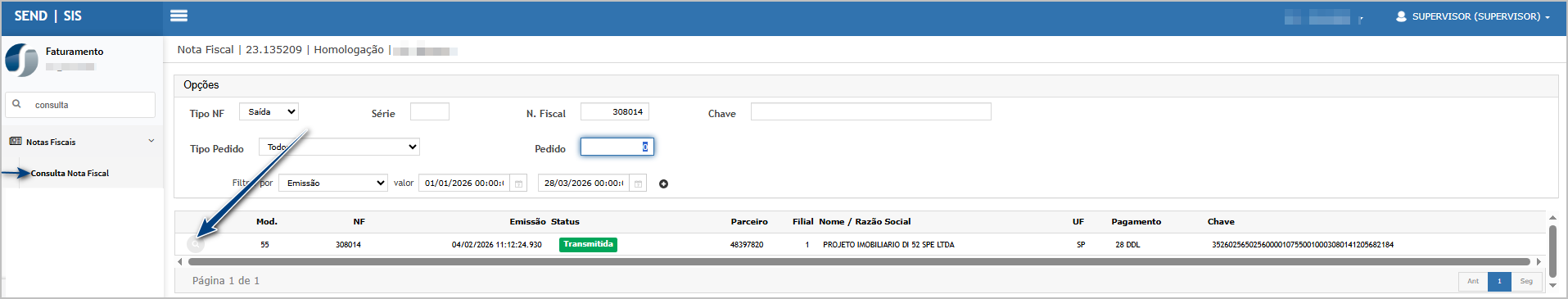Viewport: 1568px width, 299px height.
Task: Click the horizontal scrollbar of the table
Action: click(859, 262)
